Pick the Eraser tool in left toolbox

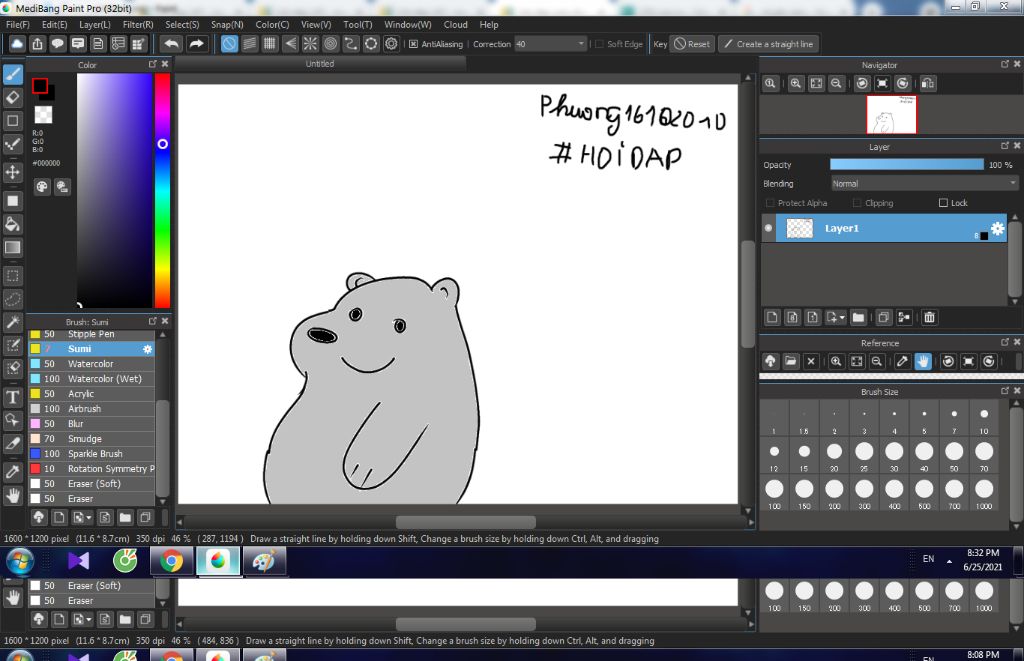click(13, 97)
